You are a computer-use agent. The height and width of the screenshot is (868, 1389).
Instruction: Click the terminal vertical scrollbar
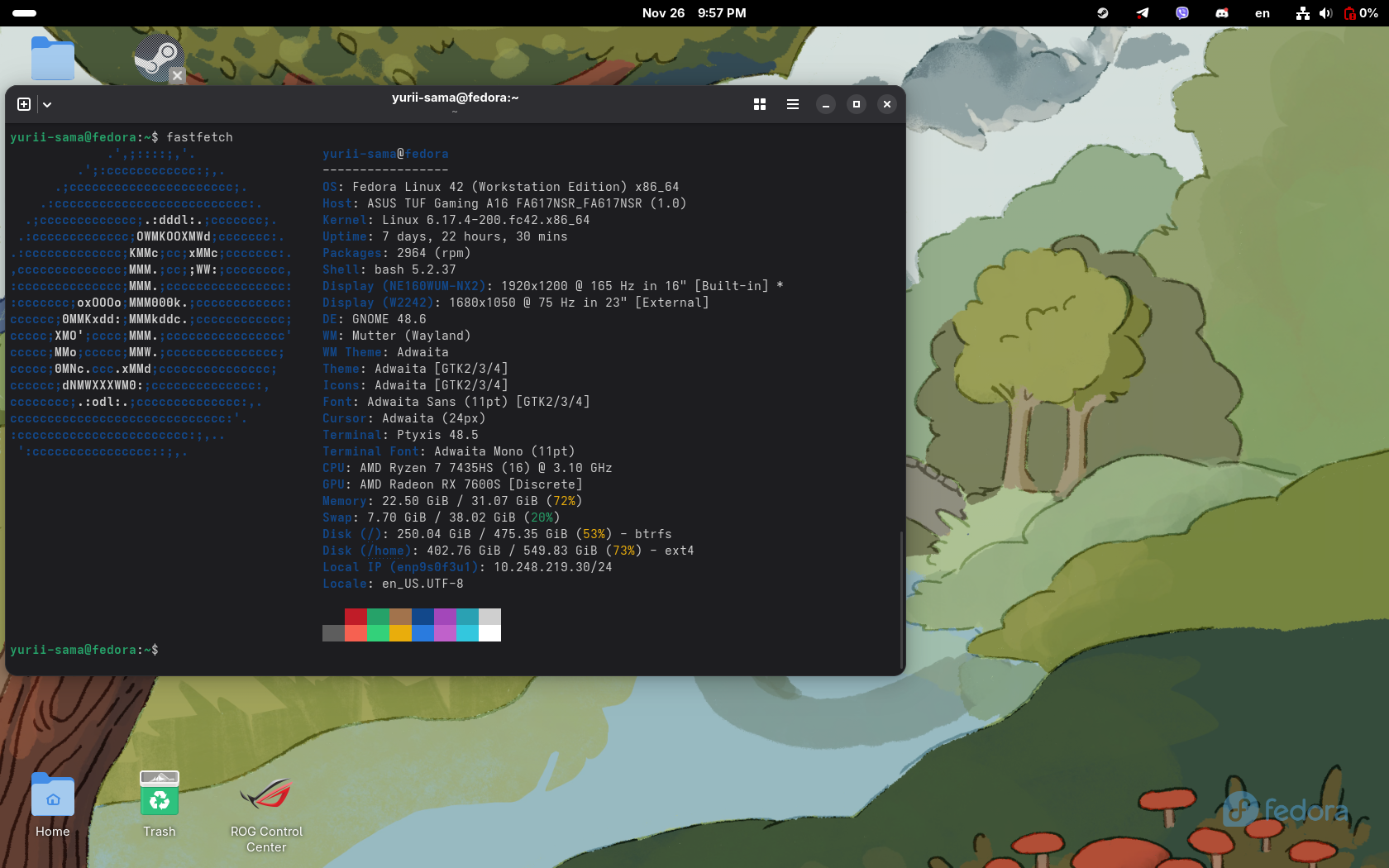click(901, 600)
